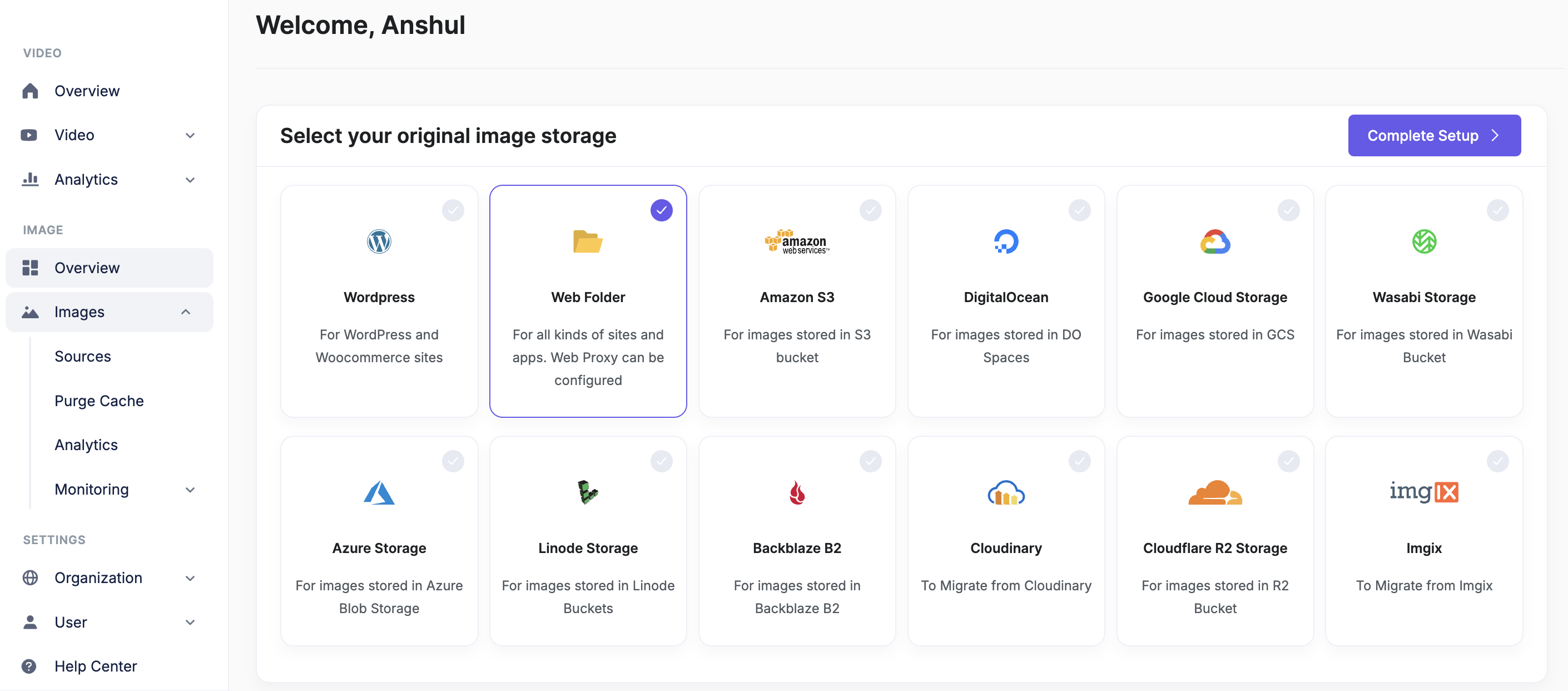Click the Linode Storage card title
Image resolution: width=1568 pixels, height=691 pixels.
tap(588, 548)
